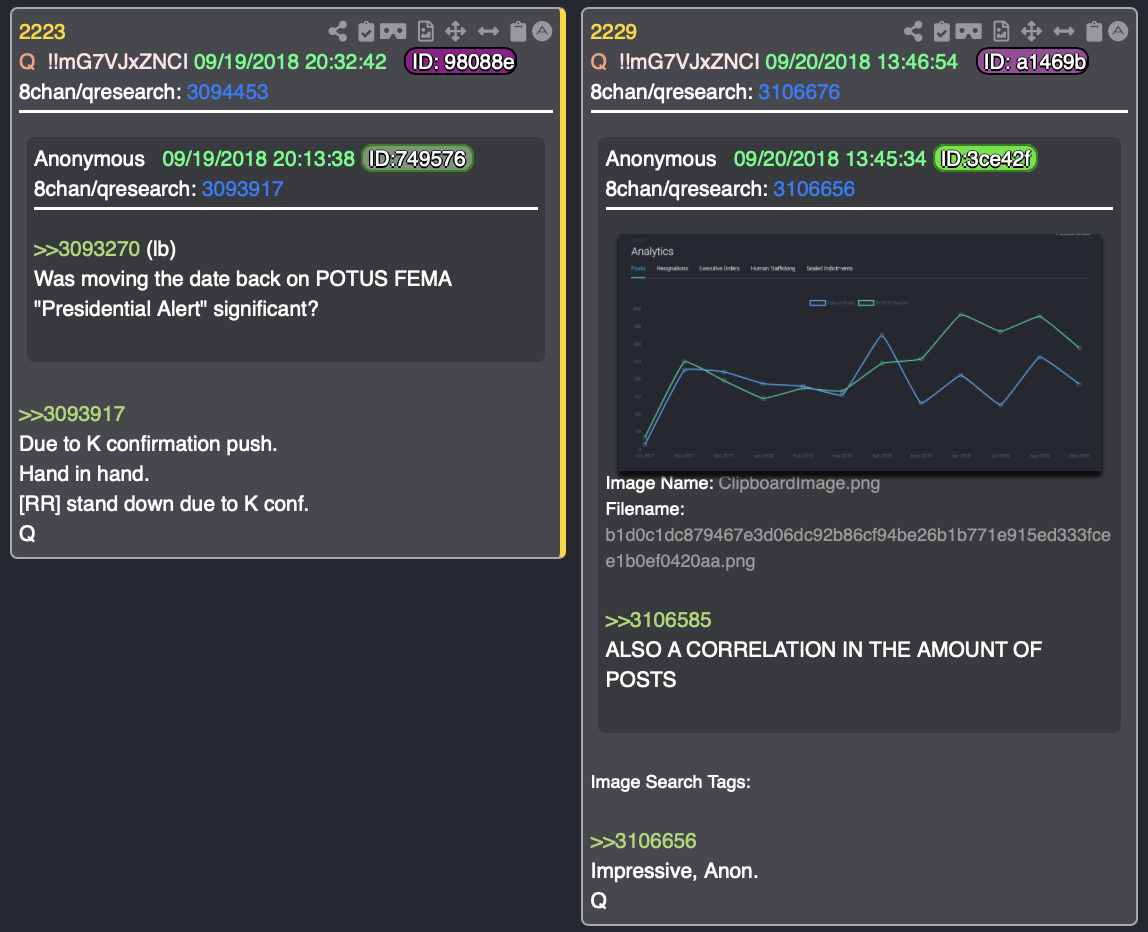The width and height of the screenshot is (1148, 932).
Task: Click reply reference >>3093270
Action: tap(86, 249)
